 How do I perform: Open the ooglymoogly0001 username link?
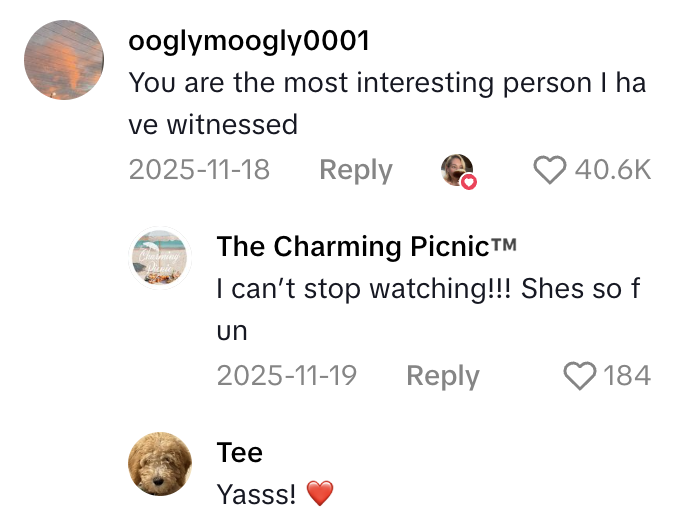[249, 41]
